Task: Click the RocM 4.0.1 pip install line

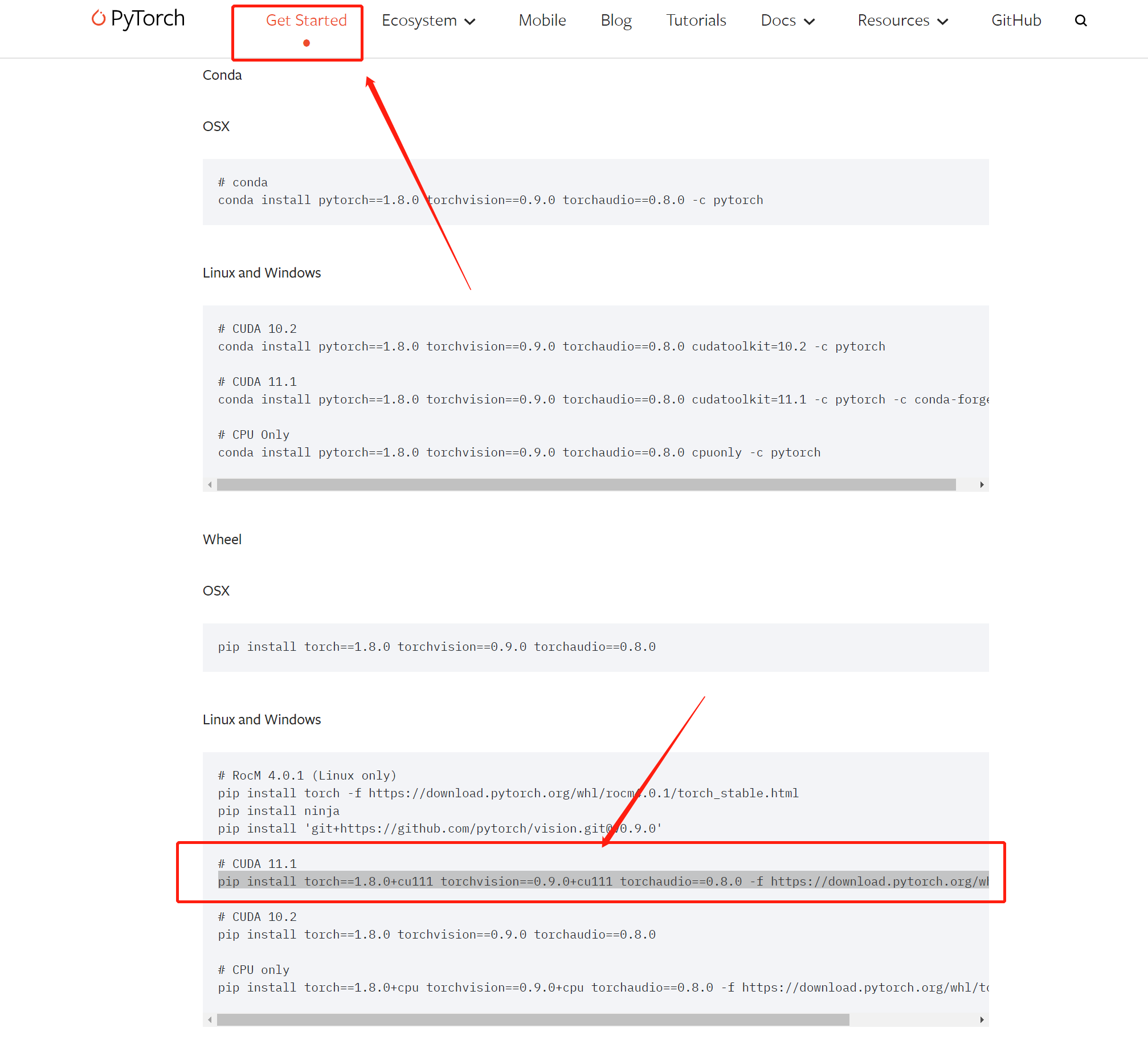Action: pyautogui.click(x=507, y=793)
